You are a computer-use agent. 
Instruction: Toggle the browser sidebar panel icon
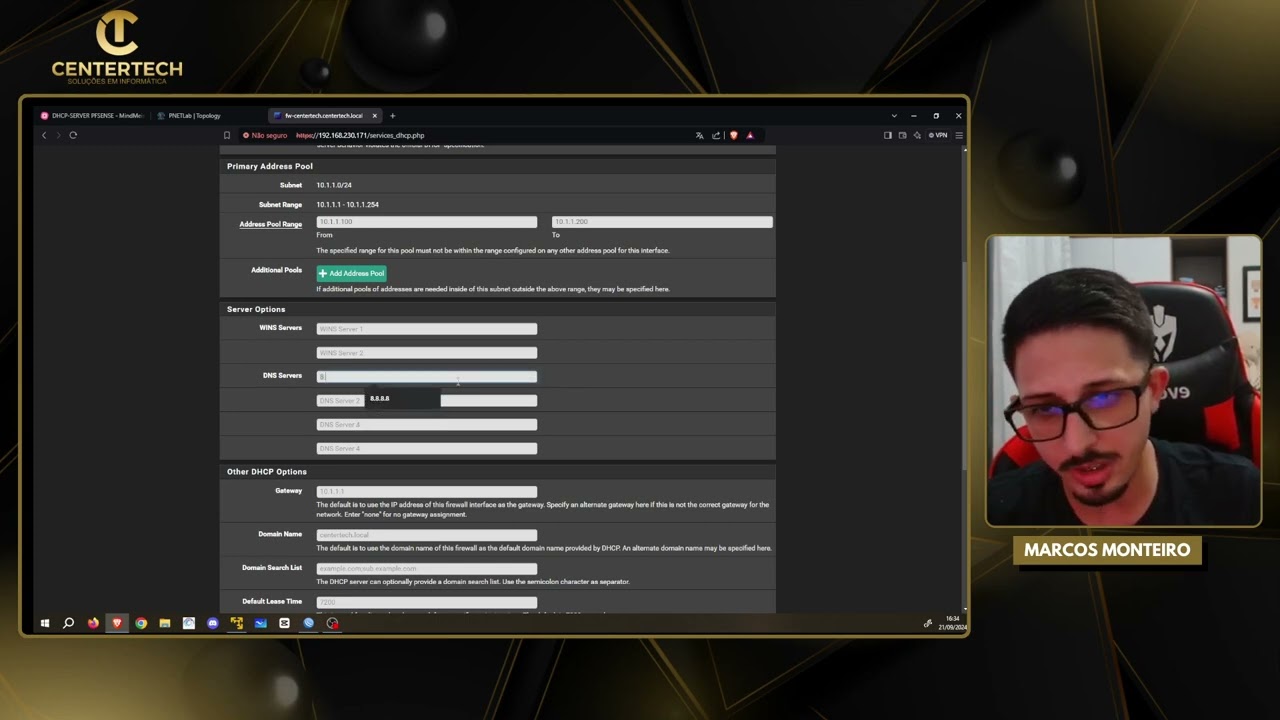pyautogui.click(x=887, y=135)
